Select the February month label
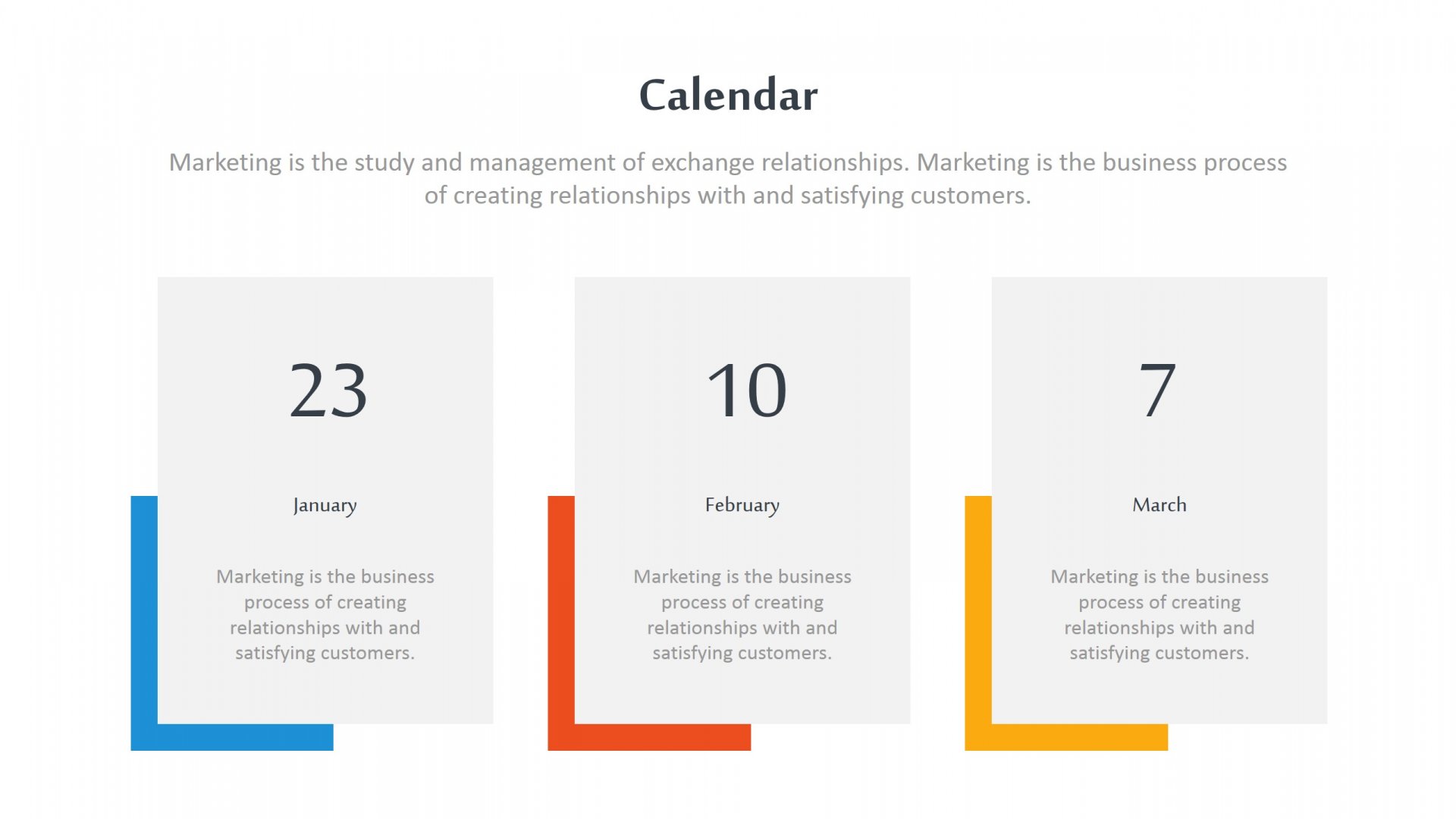Viewport: 1456px width, 819px height. click(742, 505)
